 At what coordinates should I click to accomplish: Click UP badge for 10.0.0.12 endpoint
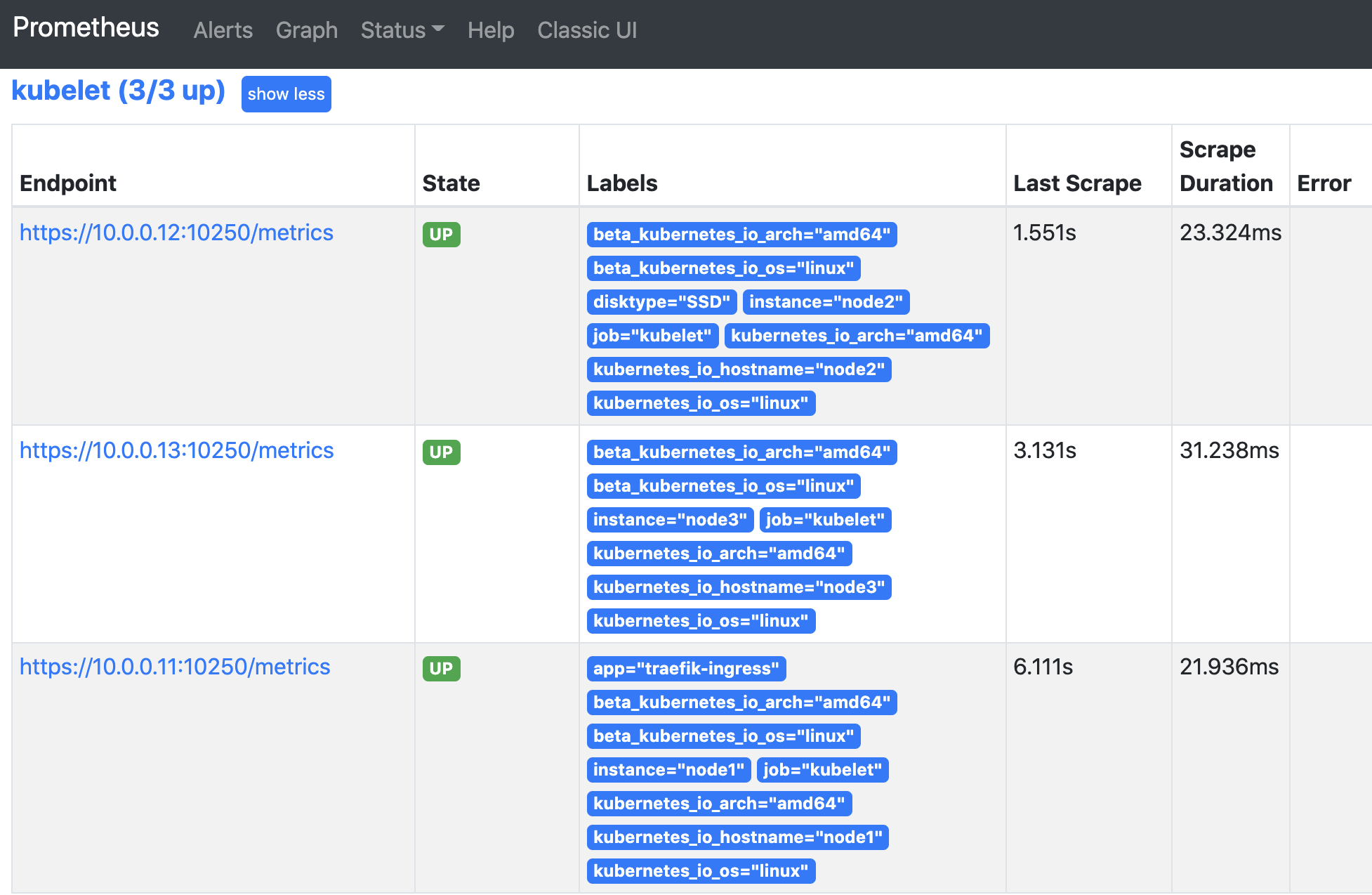(x=441, y=235)
